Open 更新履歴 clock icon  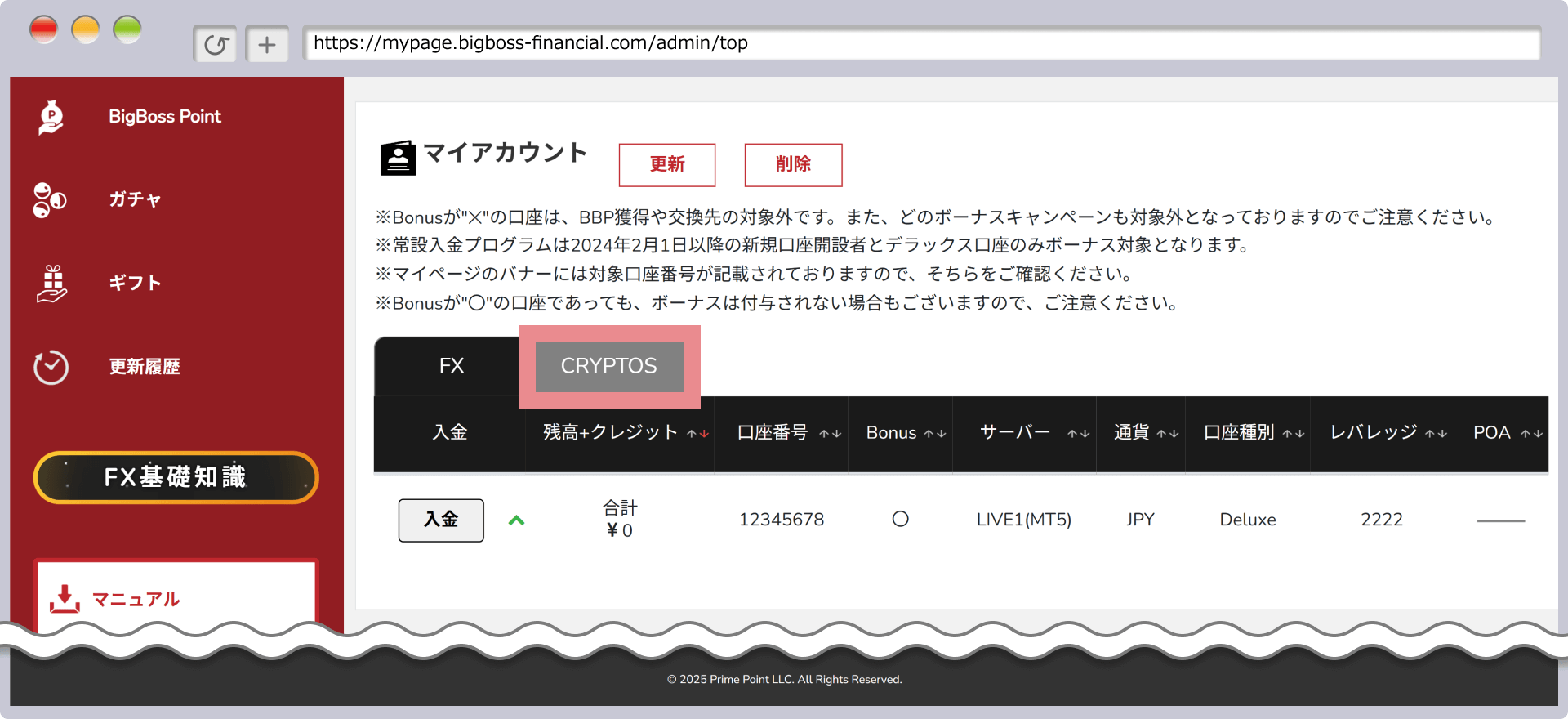point(51,367)
